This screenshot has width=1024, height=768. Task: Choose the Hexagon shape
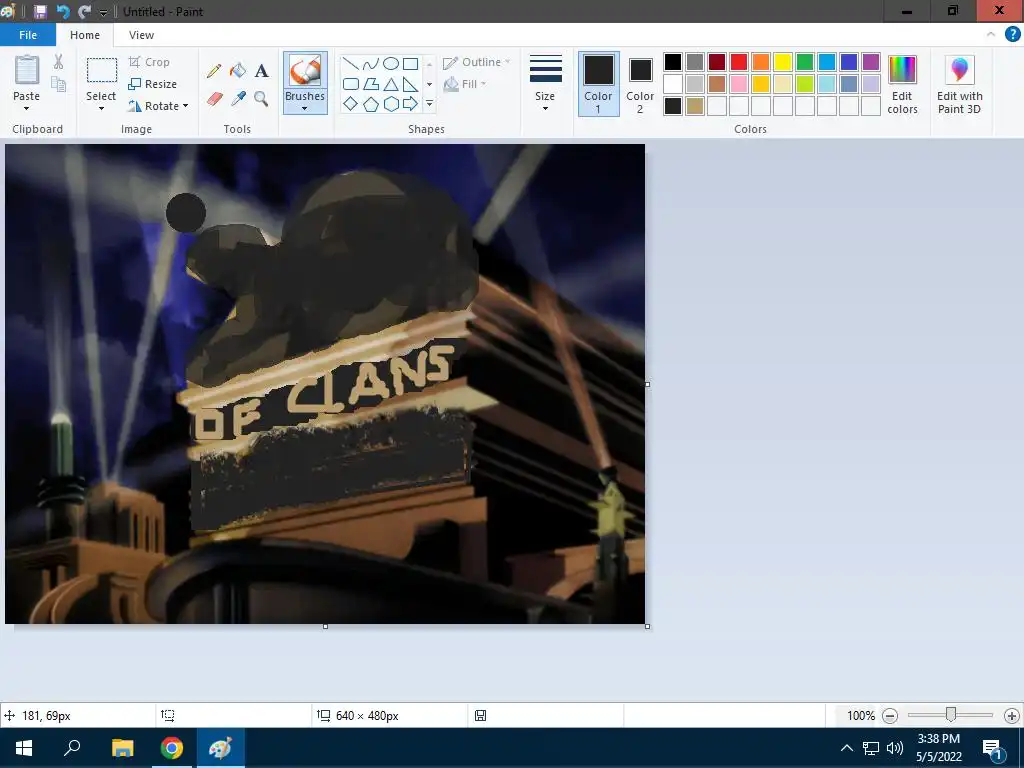click(391, 104)
